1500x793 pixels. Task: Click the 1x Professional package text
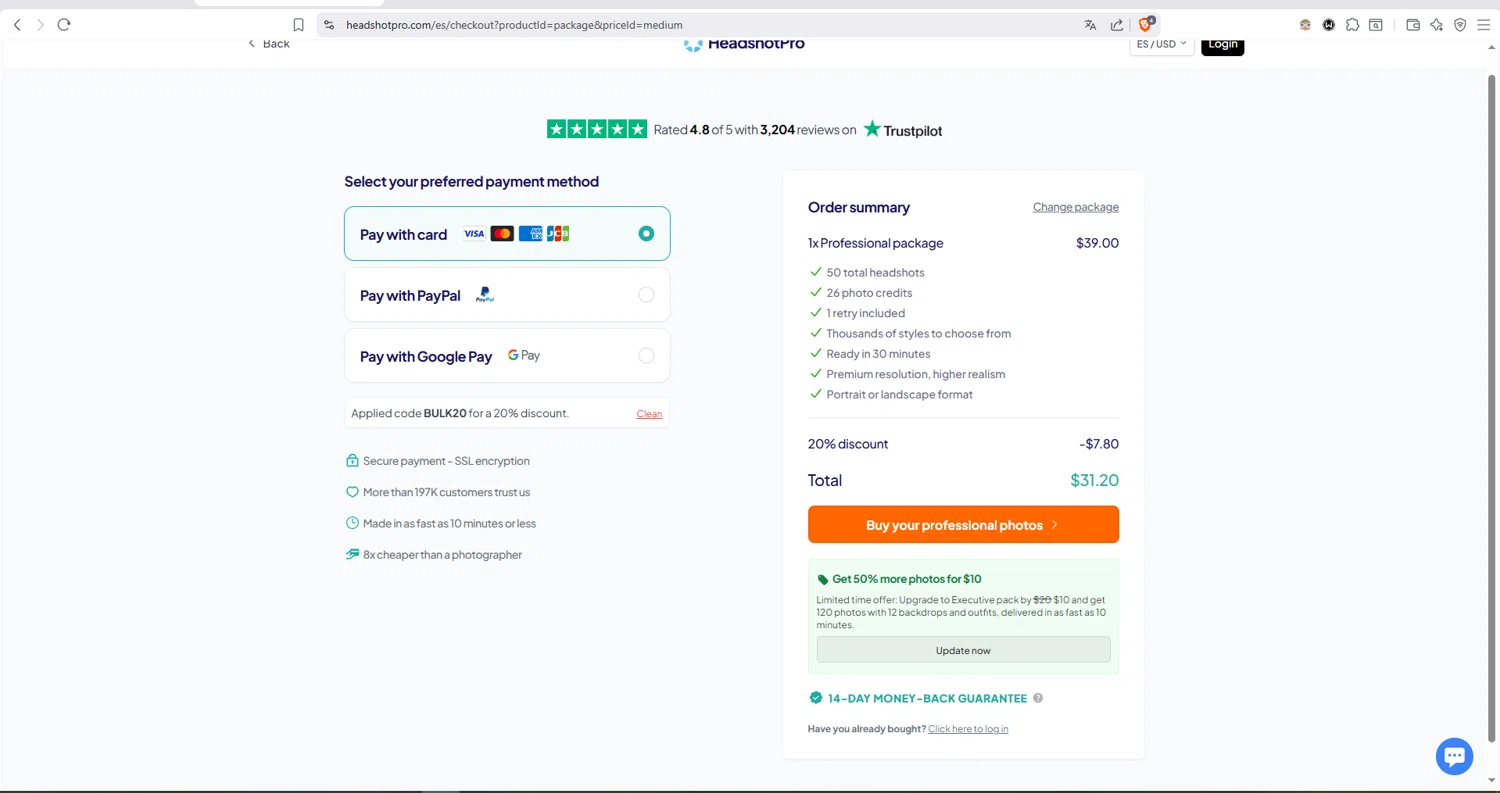(875, 243)
